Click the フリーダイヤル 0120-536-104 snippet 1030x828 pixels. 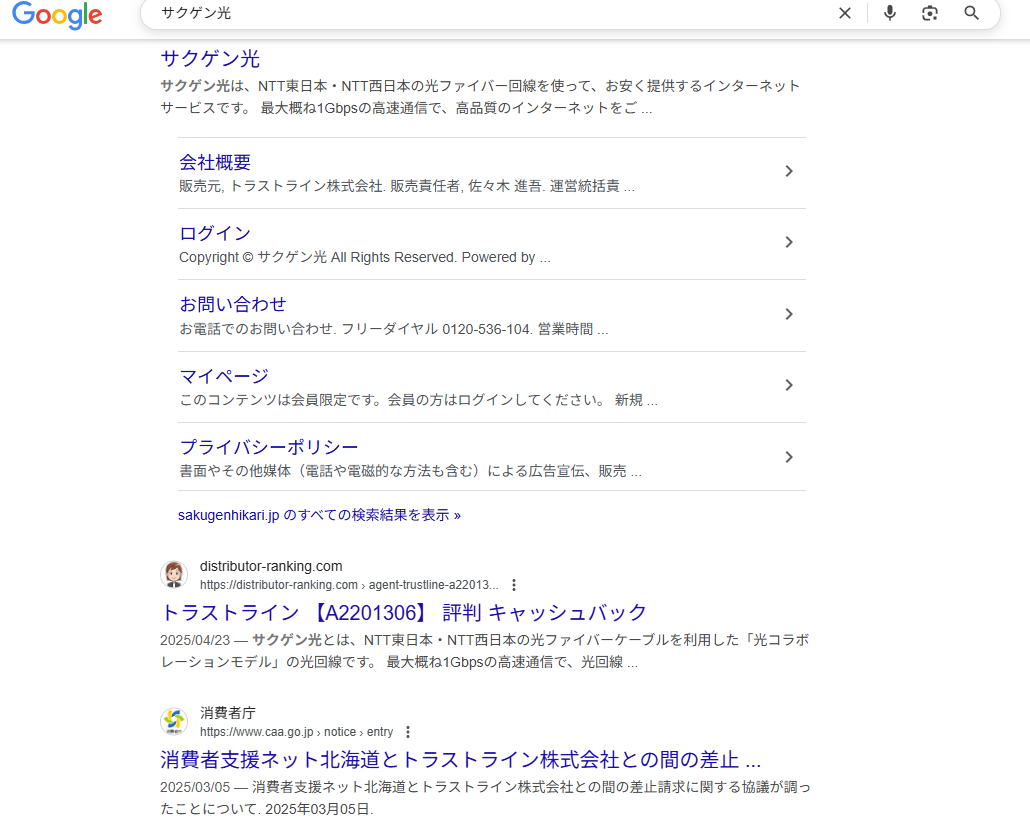tap(393, 329)
